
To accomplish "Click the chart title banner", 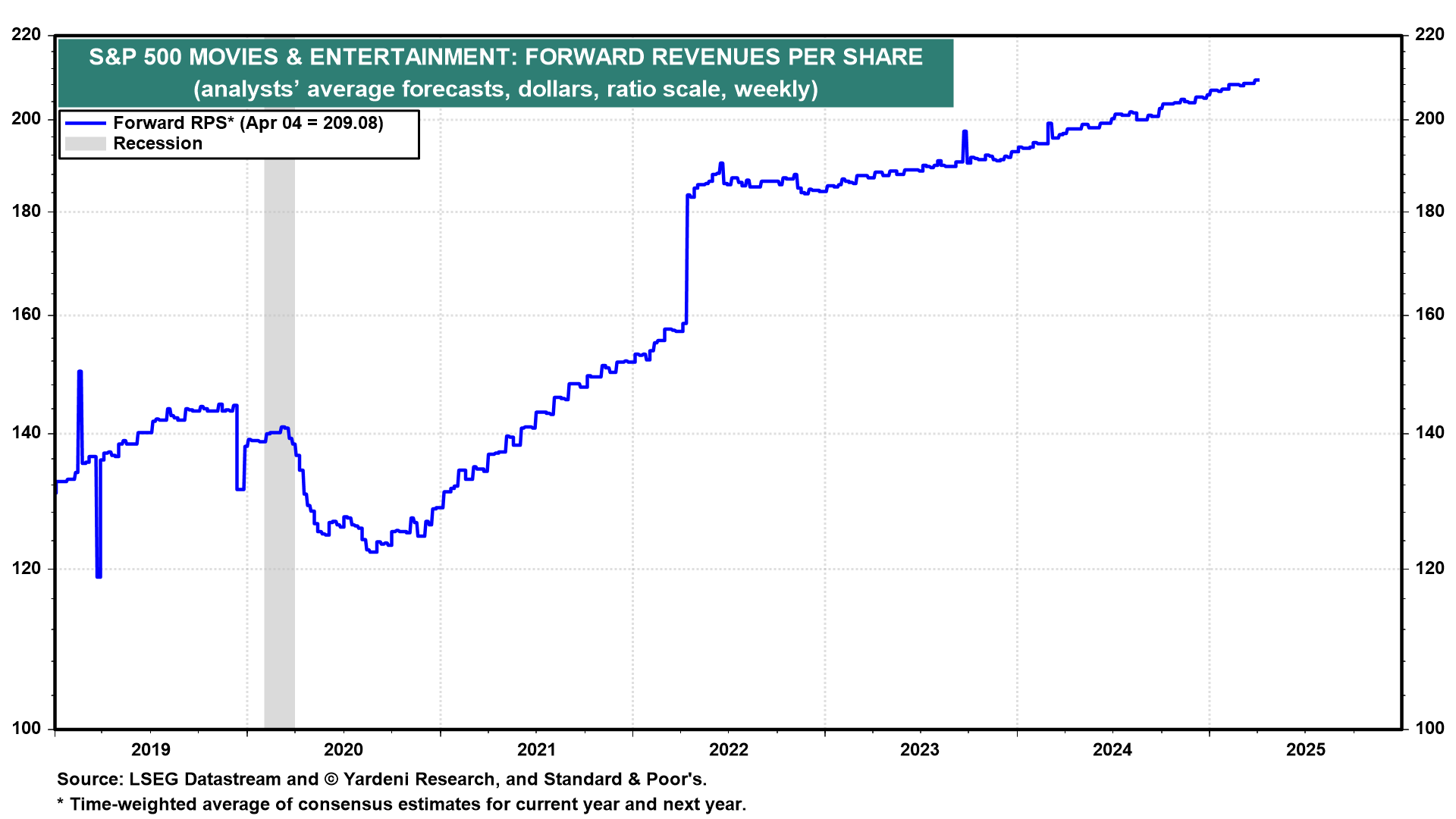I will pos(506,57).
